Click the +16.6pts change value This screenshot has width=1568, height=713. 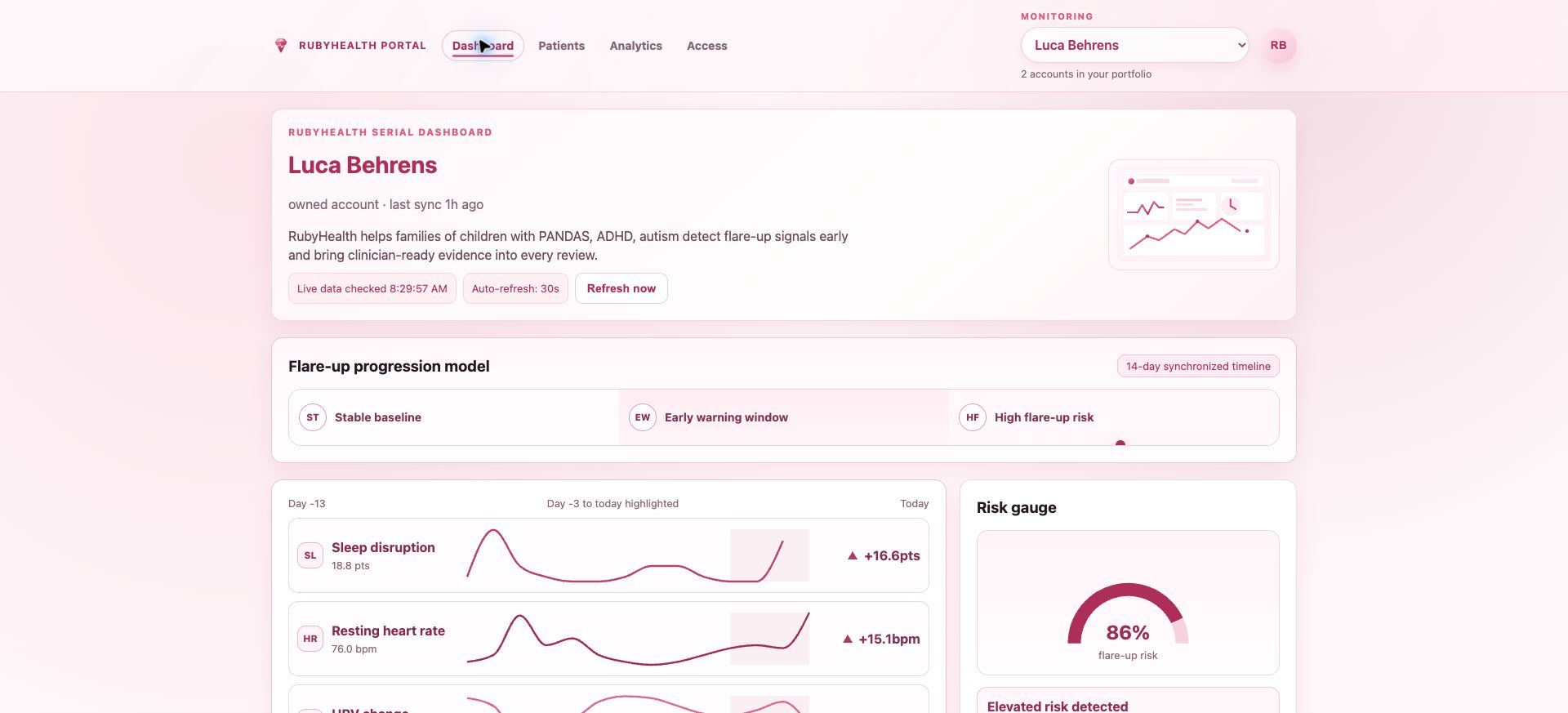(892, 555)
